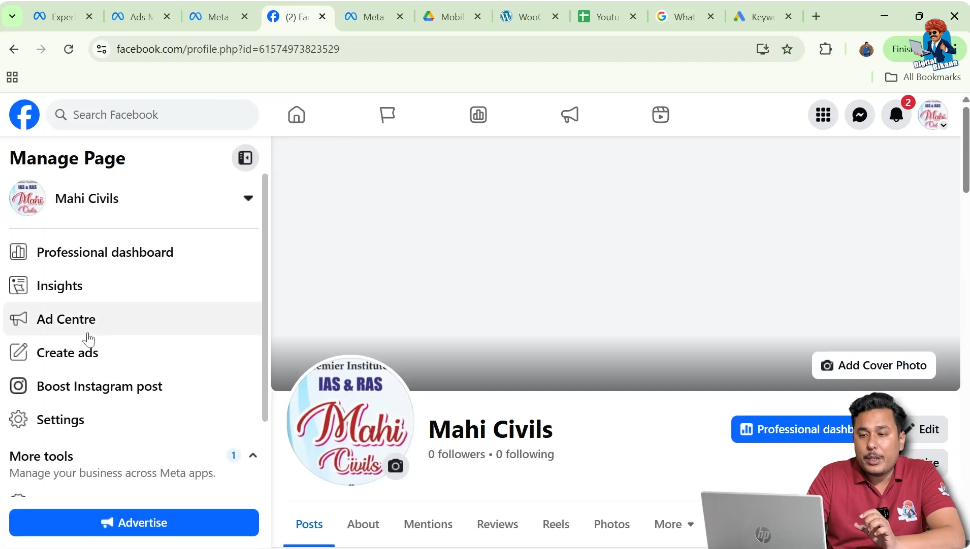This screenshot has height=549, width=970.
Task: Open the Messenger icon
Action: tap(859, 115)
